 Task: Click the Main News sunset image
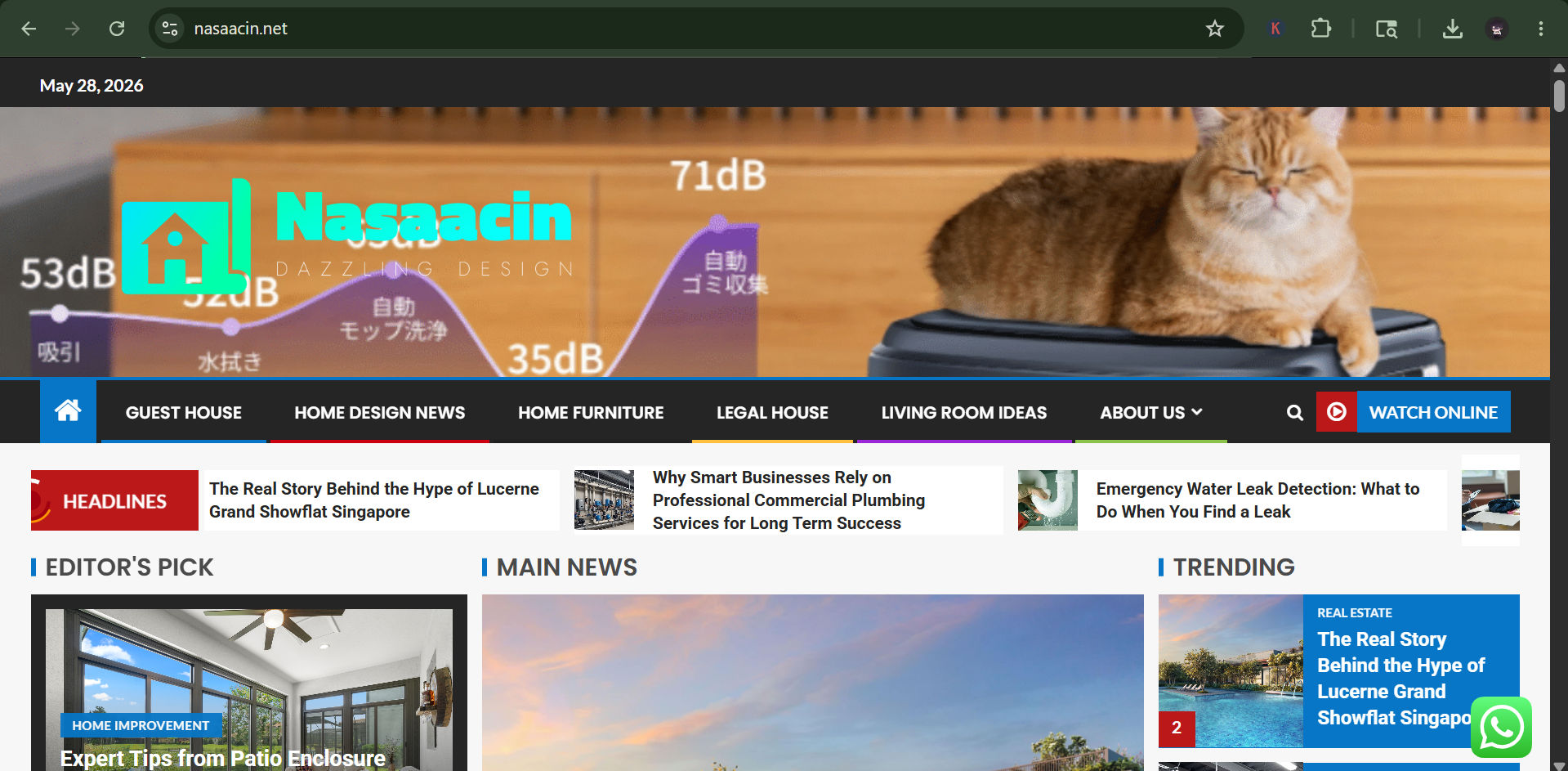click(x=812, y=683)
